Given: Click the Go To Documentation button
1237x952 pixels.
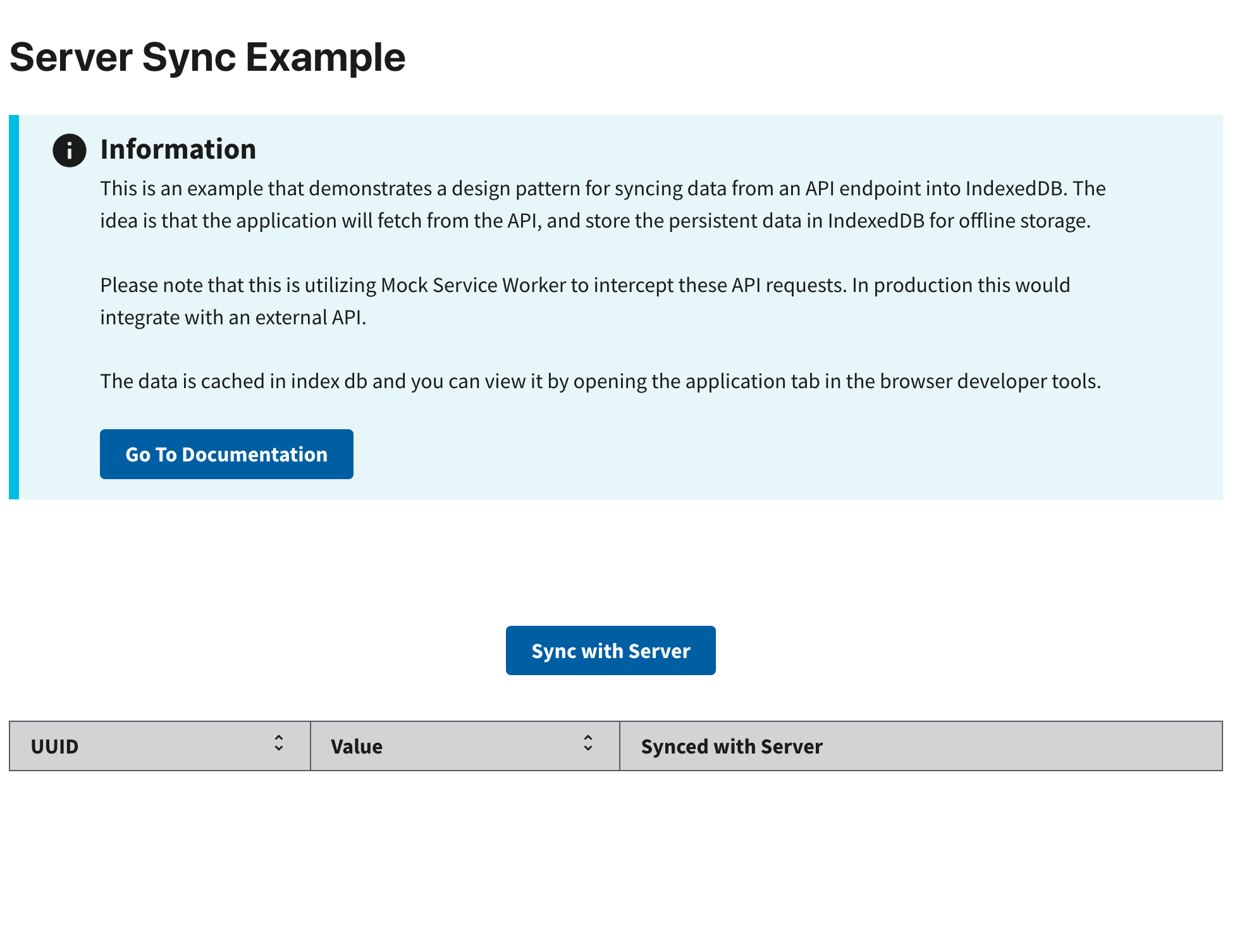Looking at the screenshot, I should coord(226,453).
